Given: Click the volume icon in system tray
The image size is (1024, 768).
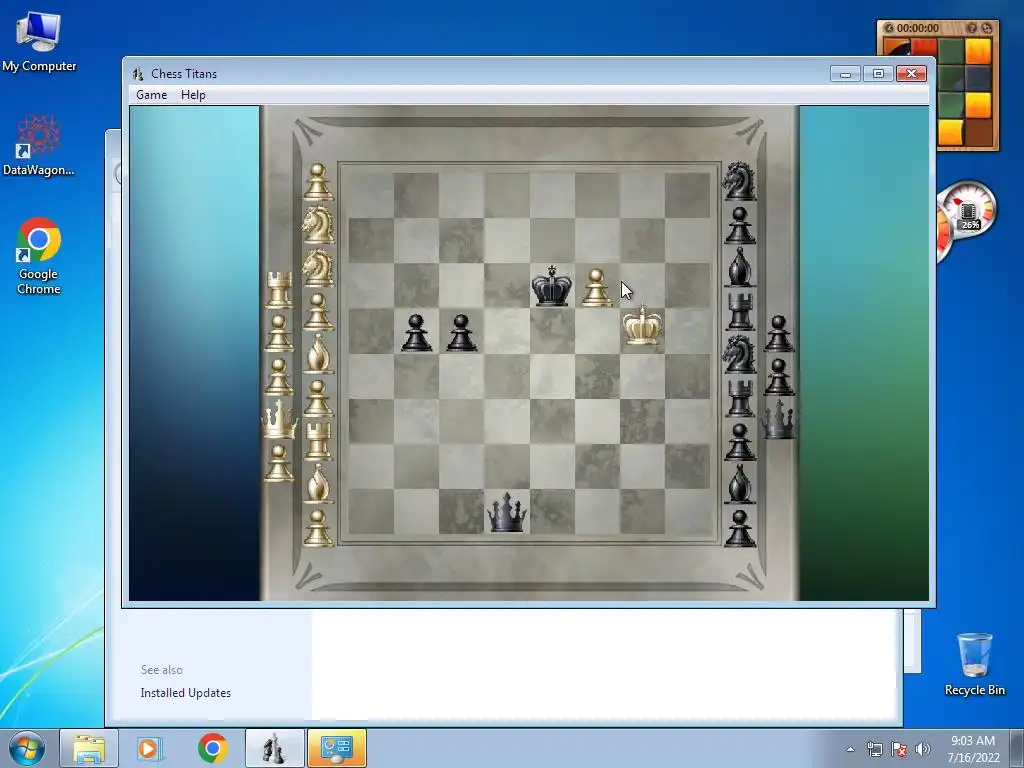Looking at the screenshot, I should pyautogui.click(x=923, y=749).
